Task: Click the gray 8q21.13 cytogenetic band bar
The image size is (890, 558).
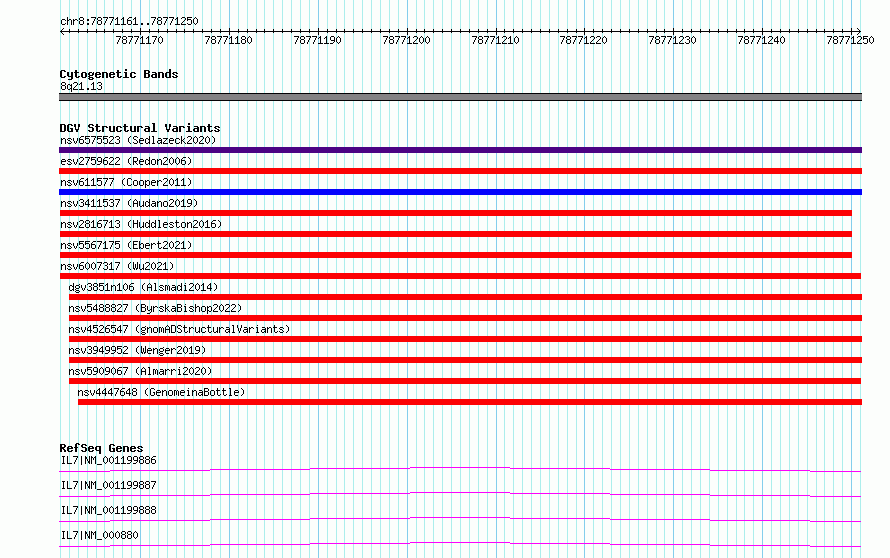Action: point(460,97)
